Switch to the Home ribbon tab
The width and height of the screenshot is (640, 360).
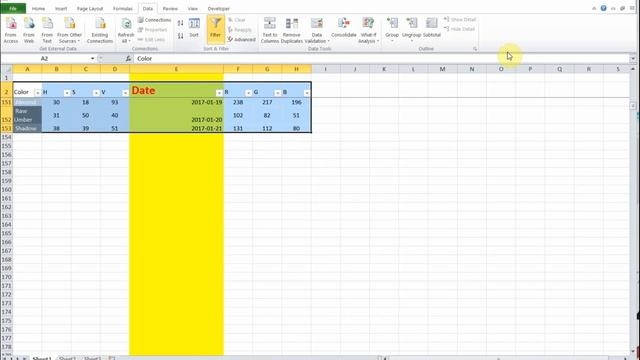coord(38,9)
